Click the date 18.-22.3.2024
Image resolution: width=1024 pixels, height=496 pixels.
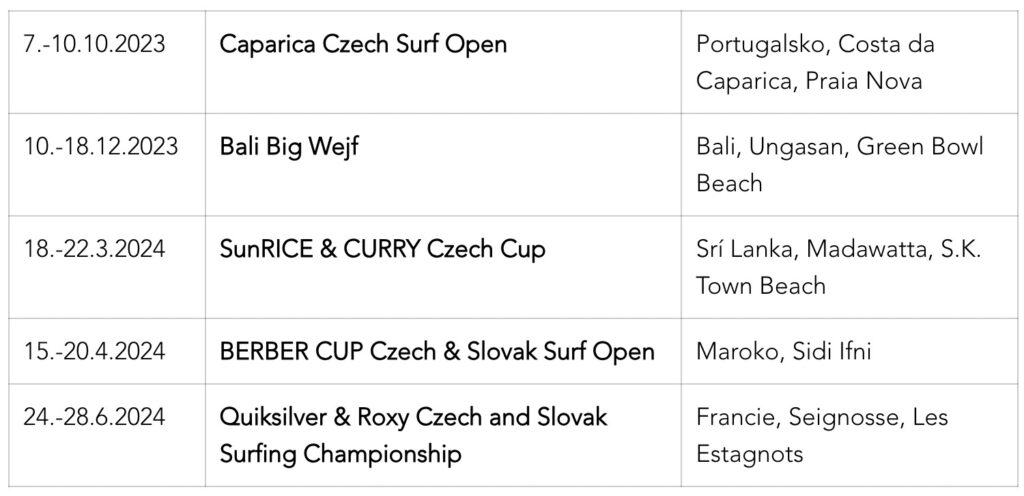95,249
